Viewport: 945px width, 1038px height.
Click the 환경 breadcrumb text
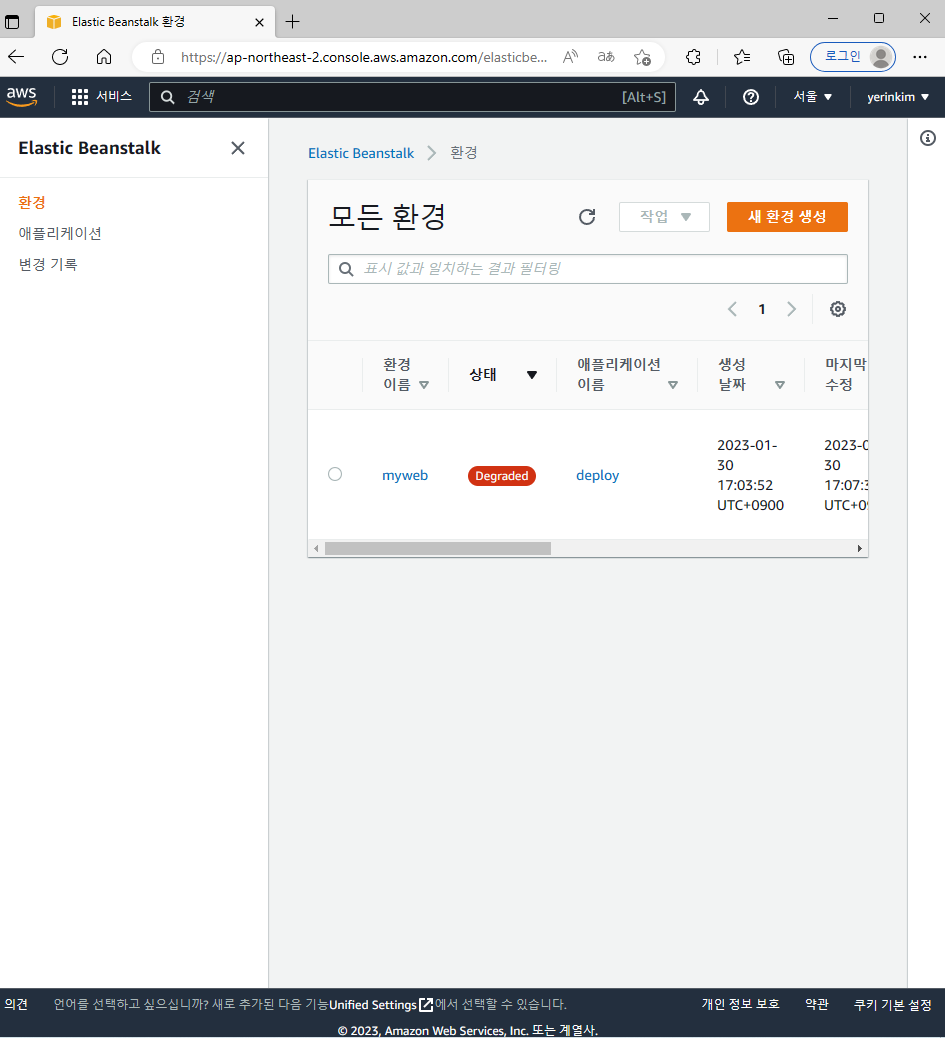pos(463,153)
